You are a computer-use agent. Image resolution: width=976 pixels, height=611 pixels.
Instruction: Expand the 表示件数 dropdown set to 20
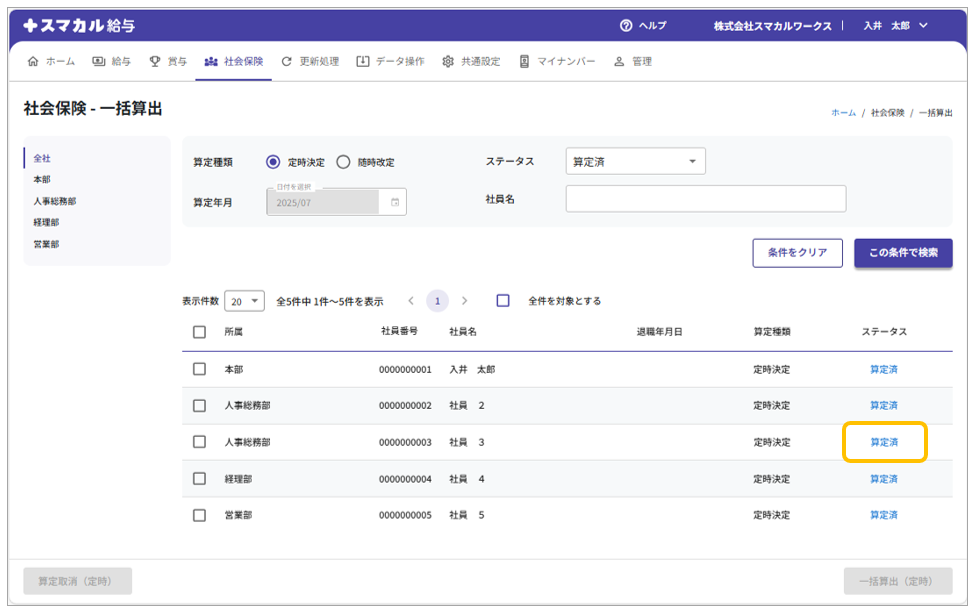[244, 301]
